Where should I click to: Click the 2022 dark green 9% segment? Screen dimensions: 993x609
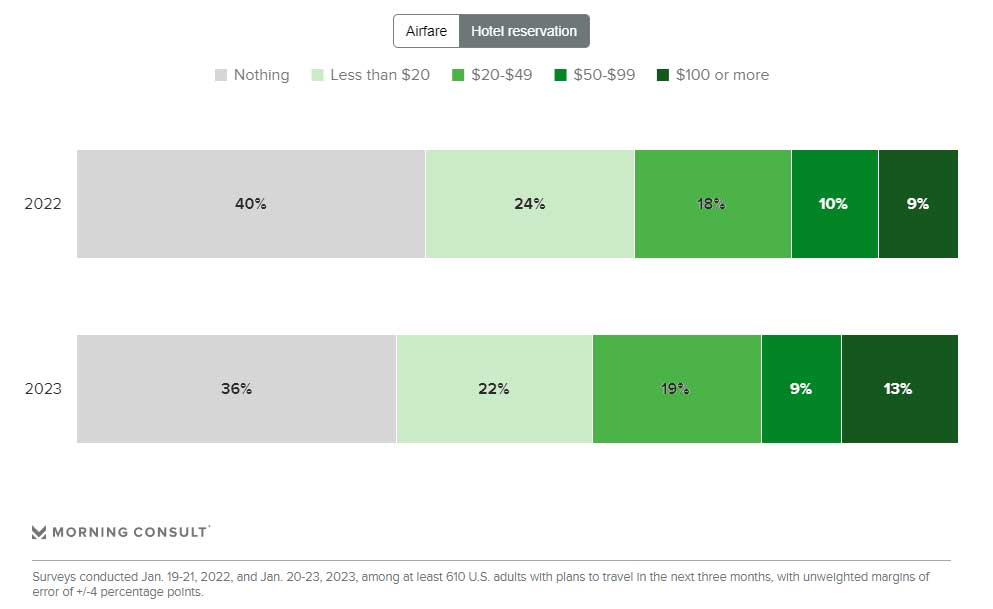918,204
